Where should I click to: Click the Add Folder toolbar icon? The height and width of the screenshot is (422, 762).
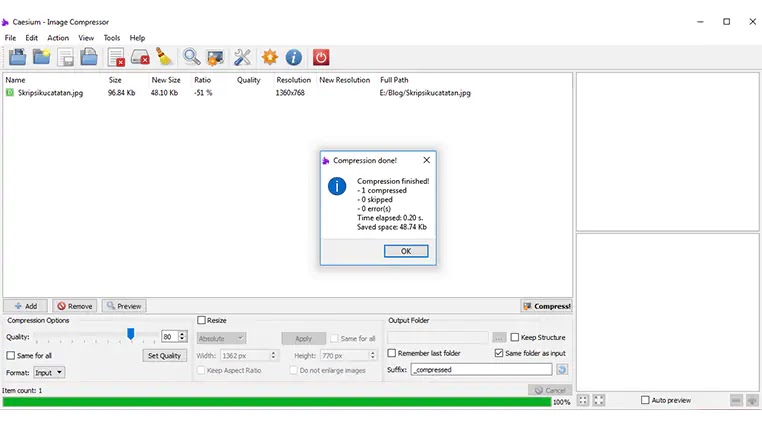42,57
